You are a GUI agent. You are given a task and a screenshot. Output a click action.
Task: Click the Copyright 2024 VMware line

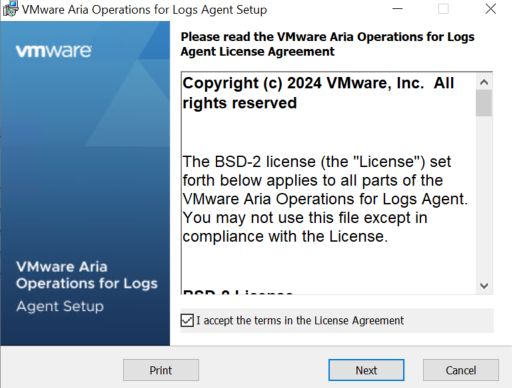tap(318, 93)
